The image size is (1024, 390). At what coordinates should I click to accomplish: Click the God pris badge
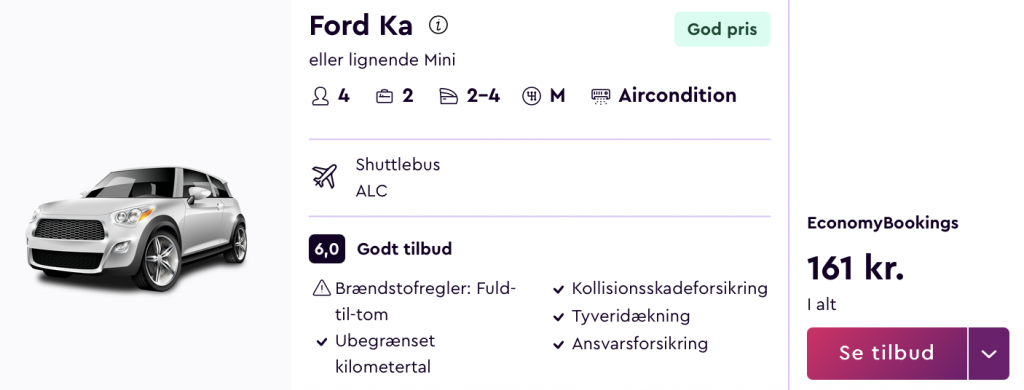click(x=722, y=29)
